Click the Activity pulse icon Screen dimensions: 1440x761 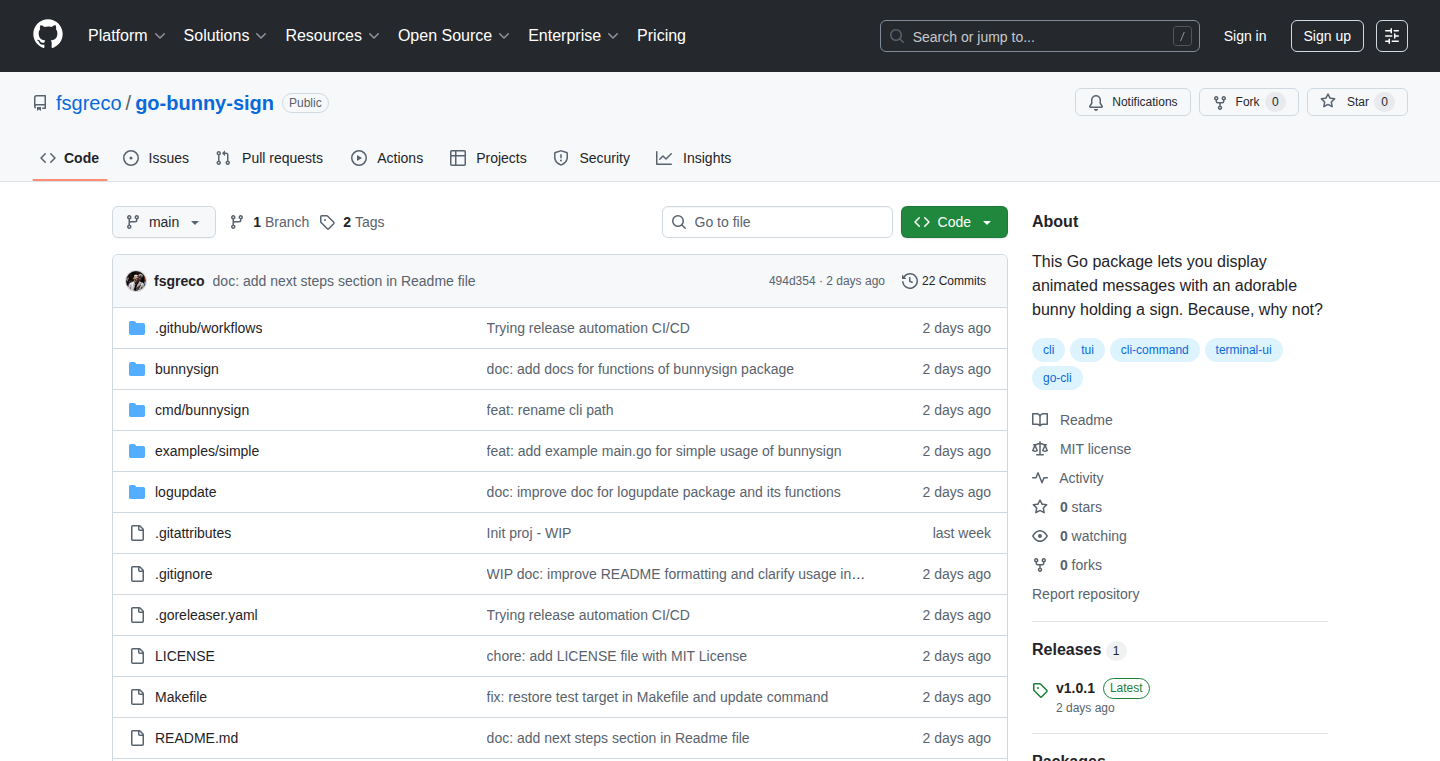pos(1040,478)
